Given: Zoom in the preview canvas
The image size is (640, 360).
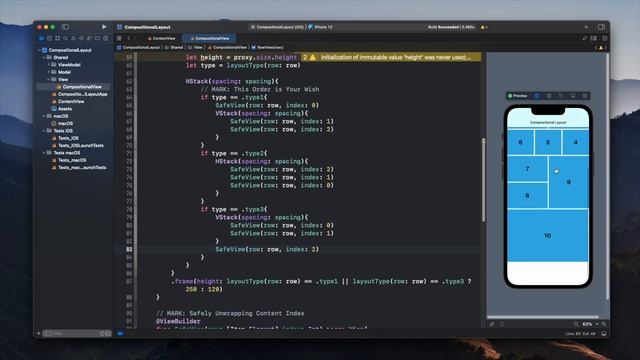Looking at the screenshot, I should pyautogui.click(x=604, y=324).
